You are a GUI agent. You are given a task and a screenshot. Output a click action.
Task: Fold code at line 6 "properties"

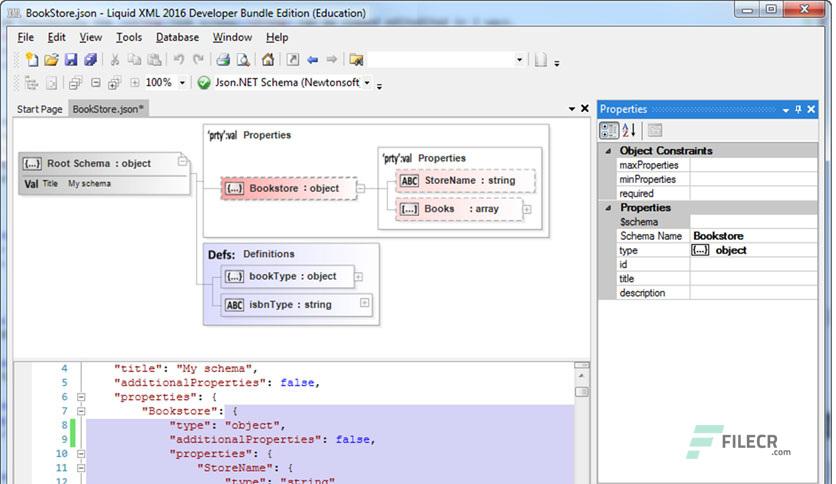click(x=81, y=397)
